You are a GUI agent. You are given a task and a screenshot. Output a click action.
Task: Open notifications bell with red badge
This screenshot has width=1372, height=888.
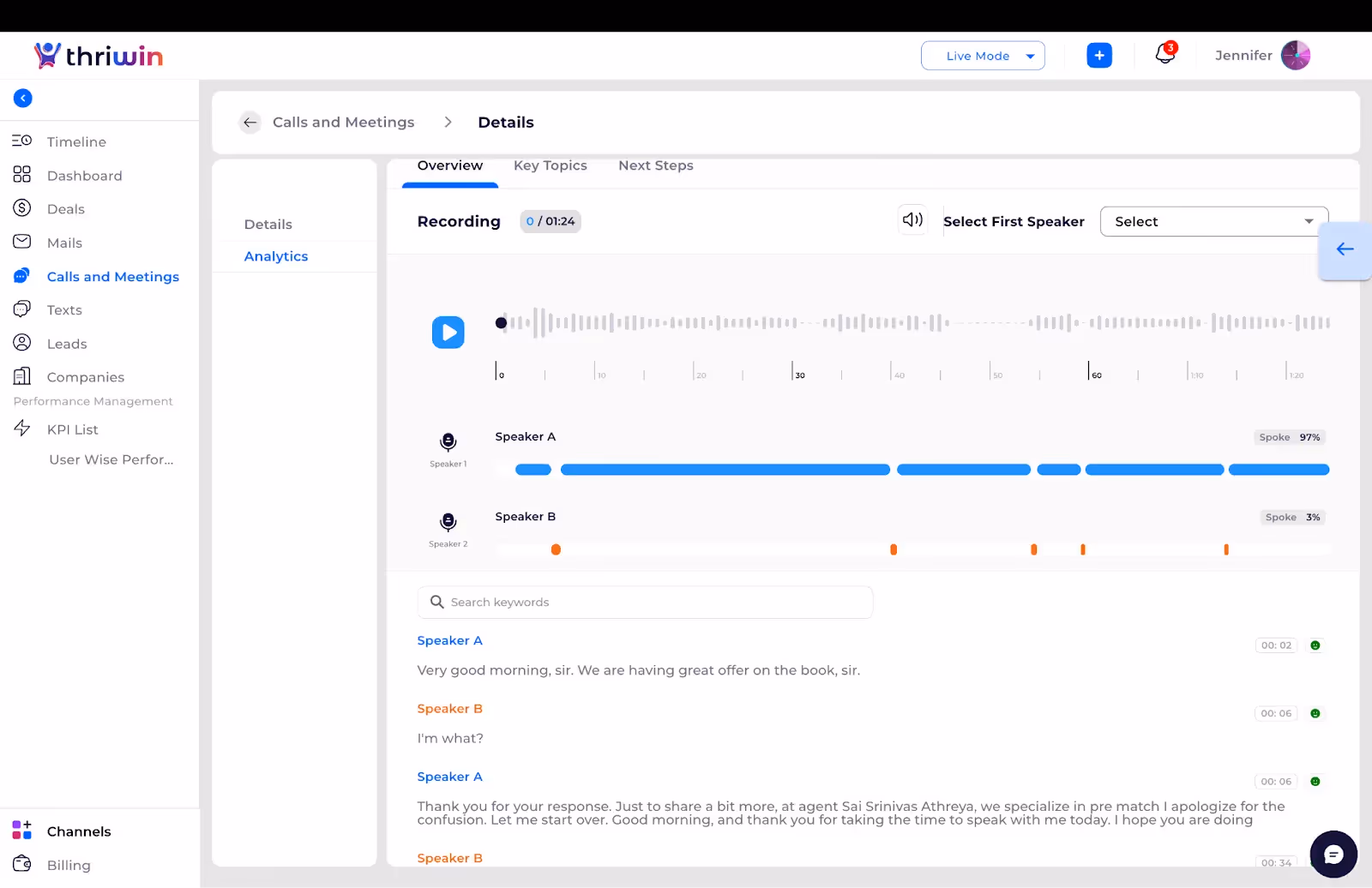click(x=1164, y=54)
